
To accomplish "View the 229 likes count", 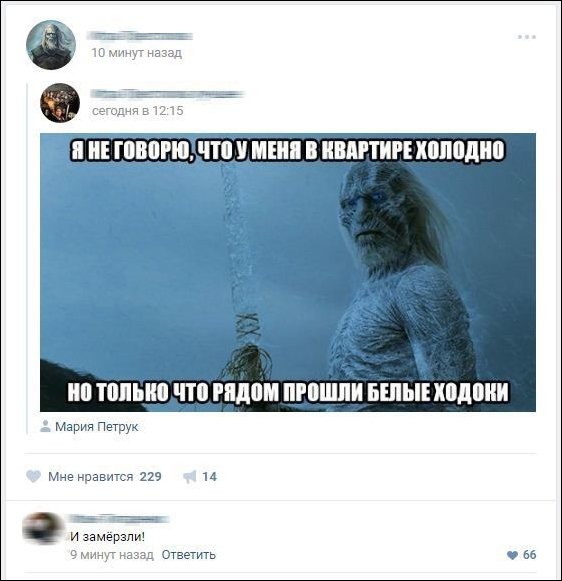I will click(150, 477).
